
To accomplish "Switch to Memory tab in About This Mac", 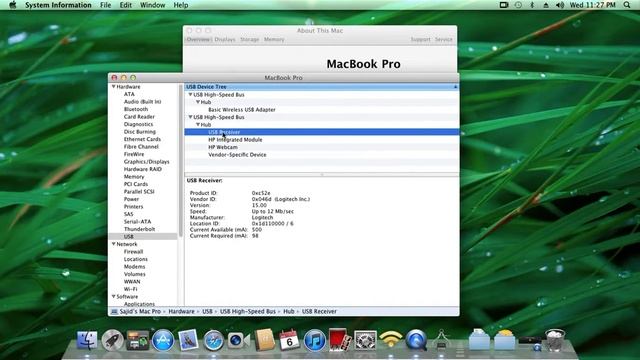I will tap(274, 40).
